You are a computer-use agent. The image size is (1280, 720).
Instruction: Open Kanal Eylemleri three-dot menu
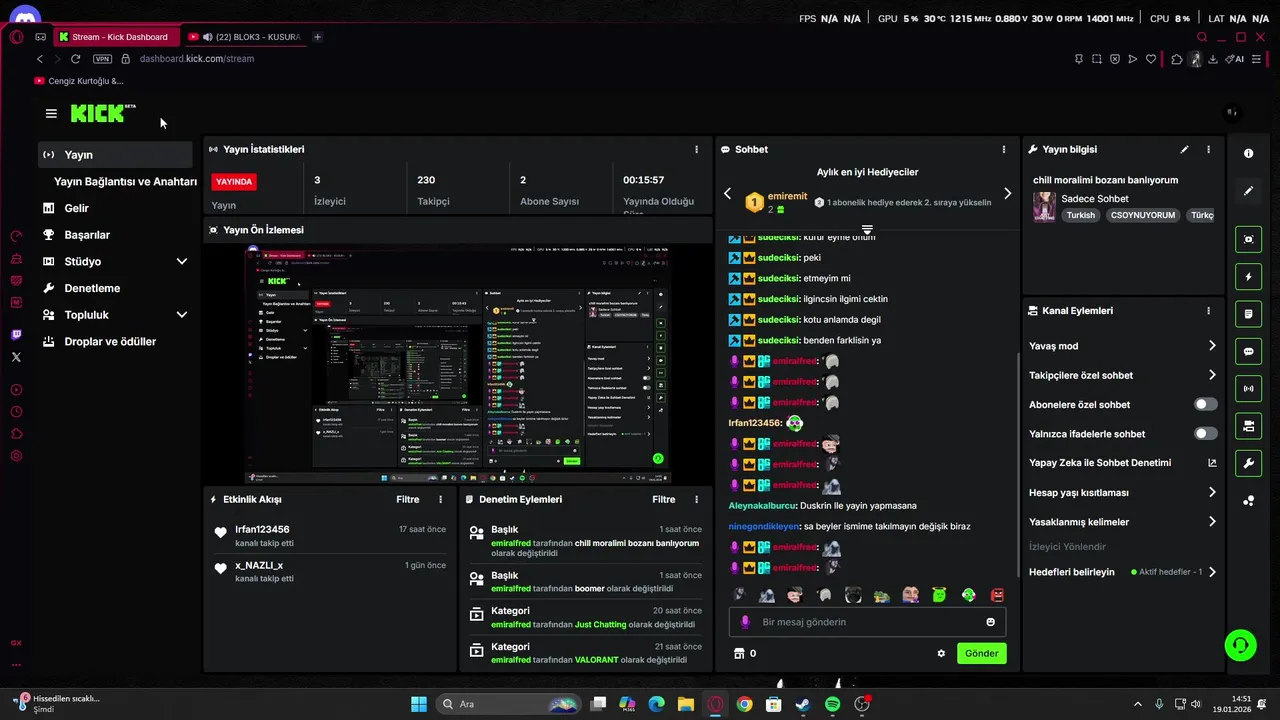pos(1208,311)
